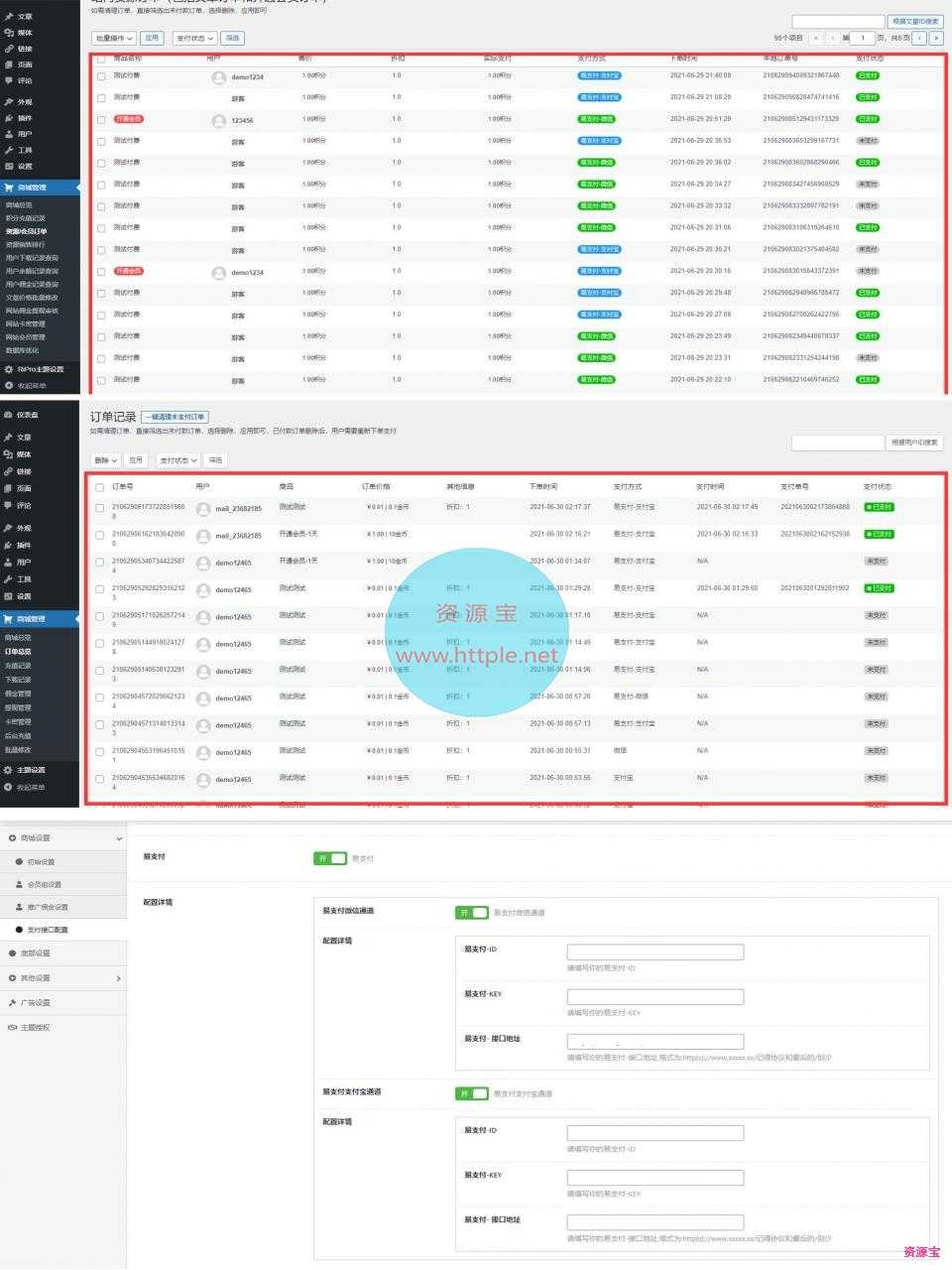Expand the 其他设置 section chevron
This screenshot has width=952, height=1270.
(x=119, y=978)
